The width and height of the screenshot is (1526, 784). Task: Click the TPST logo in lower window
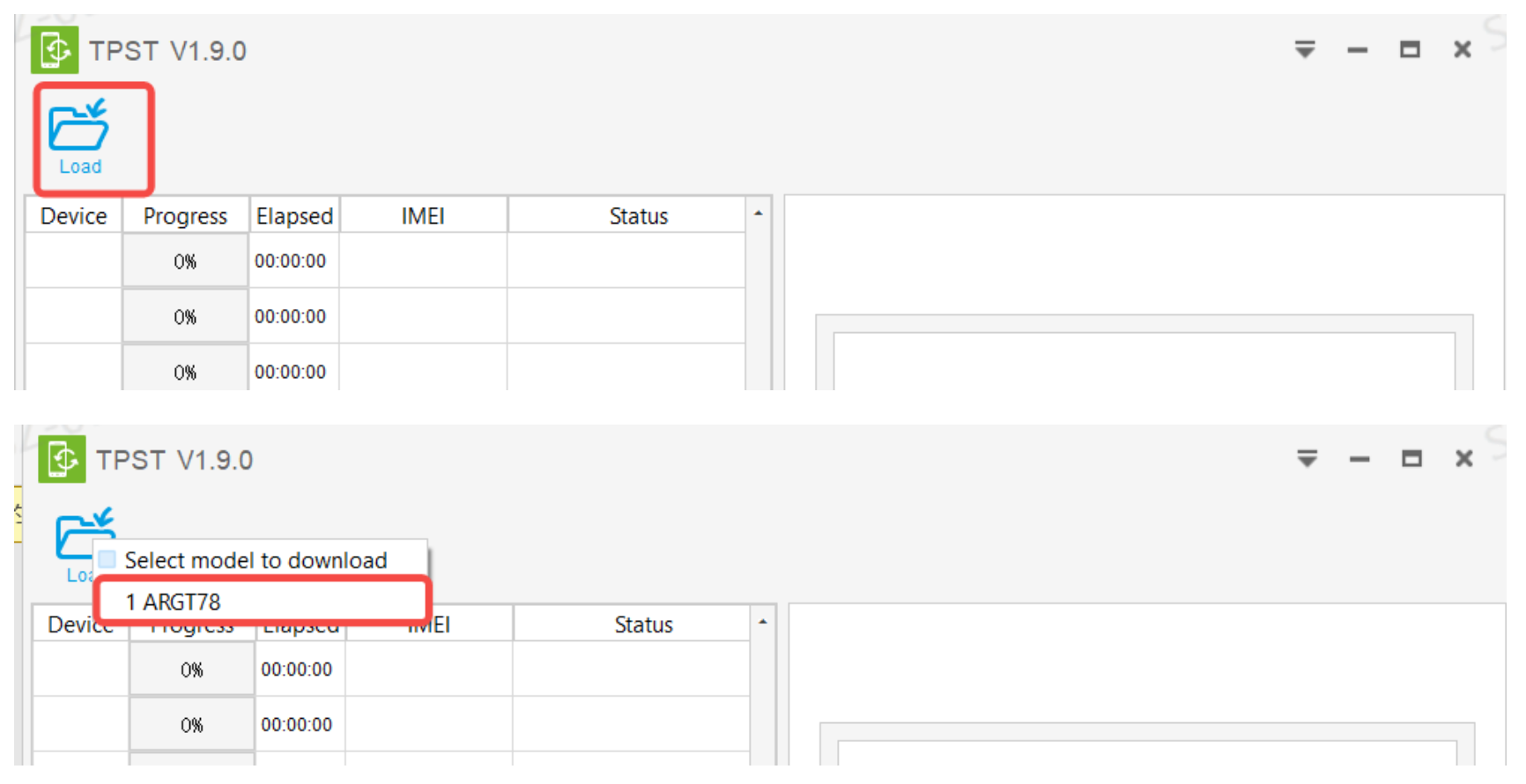(x=62, y=459)
